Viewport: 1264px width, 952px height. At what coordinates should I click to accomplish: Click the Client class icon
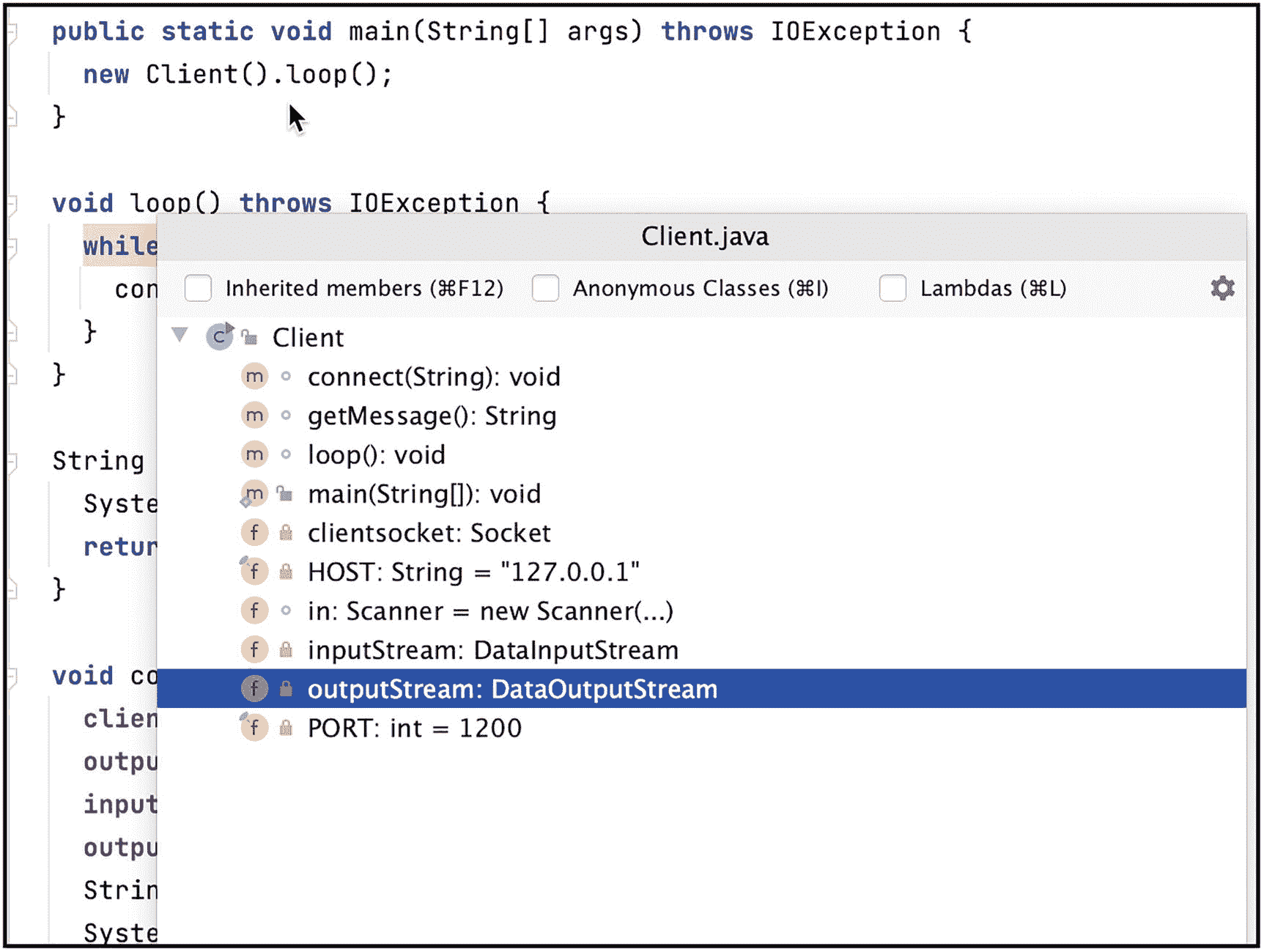pos(219,336)
